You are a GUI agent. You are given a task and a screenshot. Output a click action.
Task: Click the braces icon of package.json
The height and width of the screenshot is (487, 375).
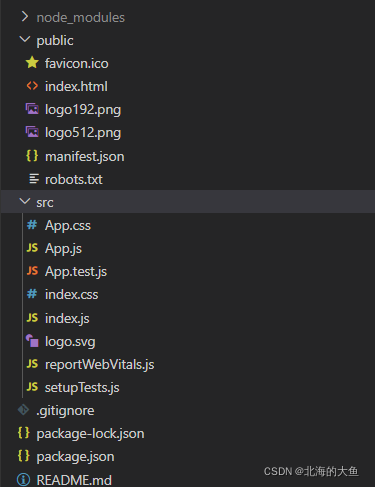click(24, 456)
